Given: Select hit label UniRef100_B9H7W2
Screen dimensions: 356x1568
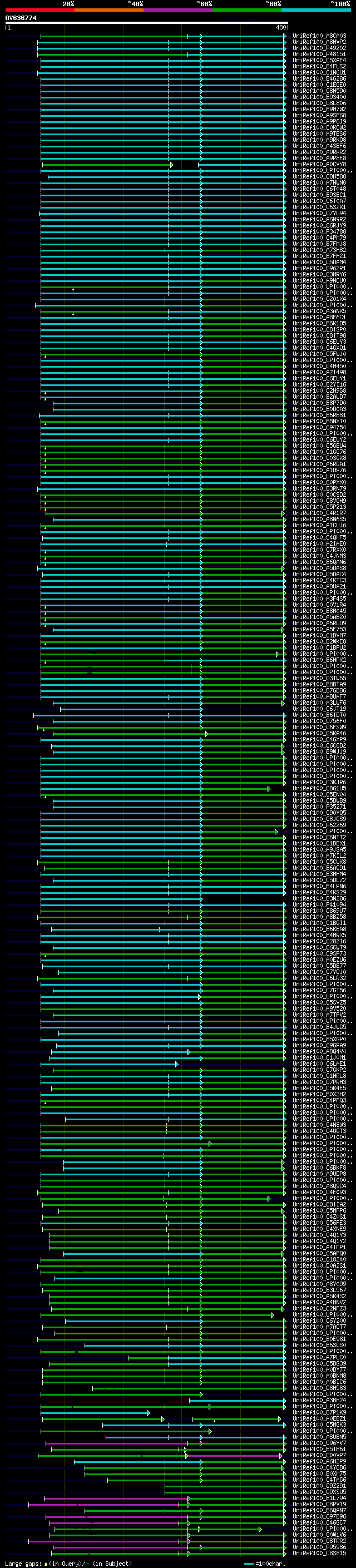Looking at the screenshot, I should coord(319,109).
